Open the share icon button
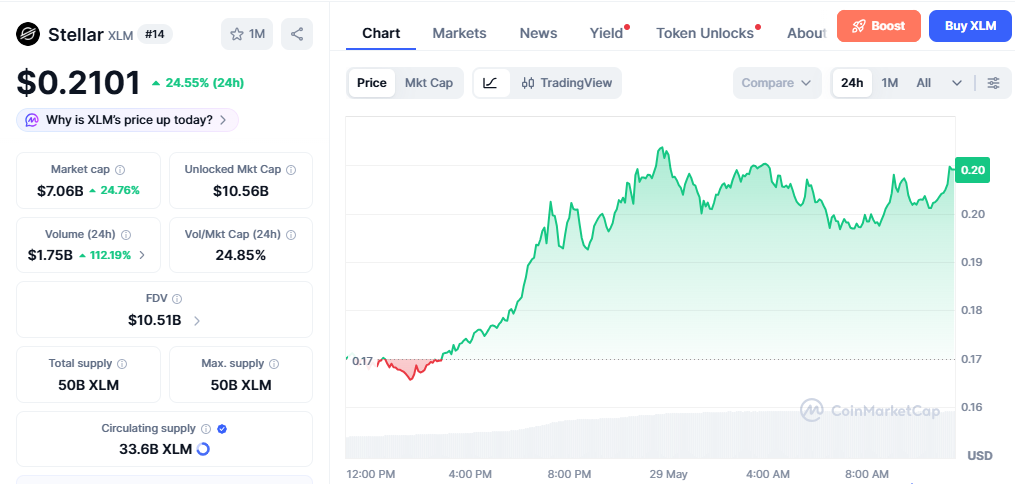 [x=297, y=34]
